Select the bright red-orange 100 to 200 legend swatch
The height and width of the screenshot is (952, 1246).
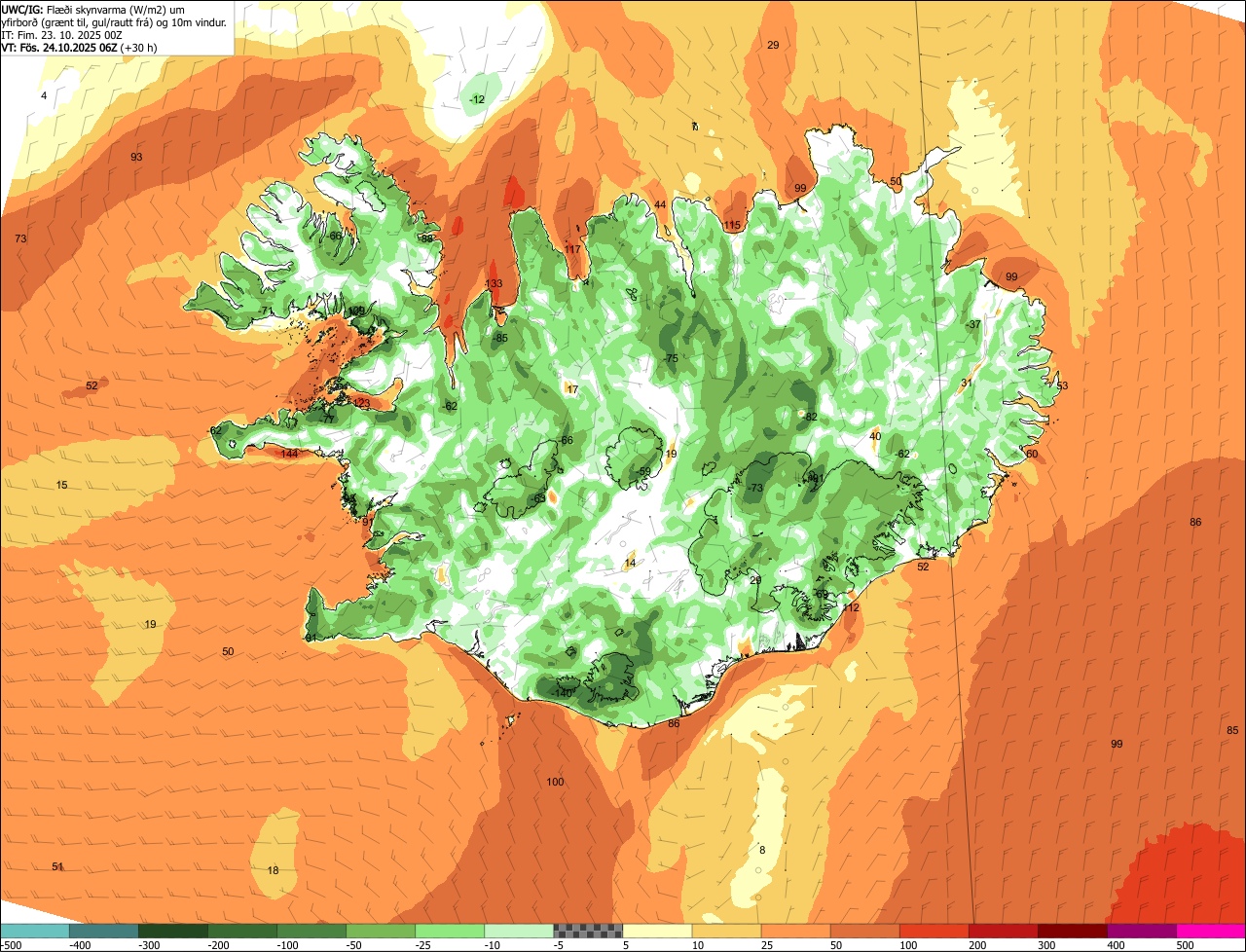click(934, 931)
